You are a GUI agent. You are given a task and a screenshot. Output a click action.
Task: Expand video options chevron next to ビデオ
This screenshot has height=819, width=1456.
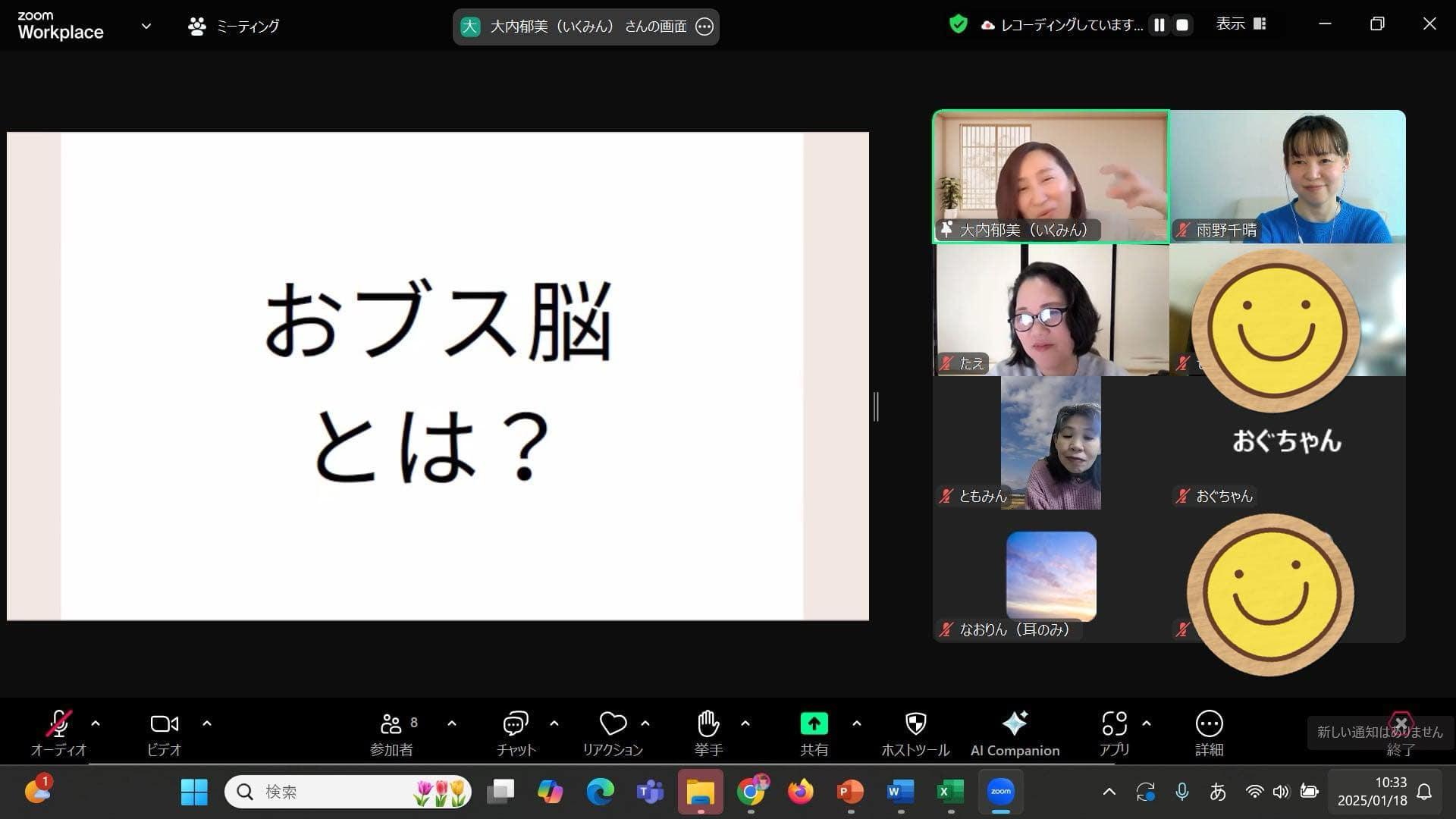[207, 723]
